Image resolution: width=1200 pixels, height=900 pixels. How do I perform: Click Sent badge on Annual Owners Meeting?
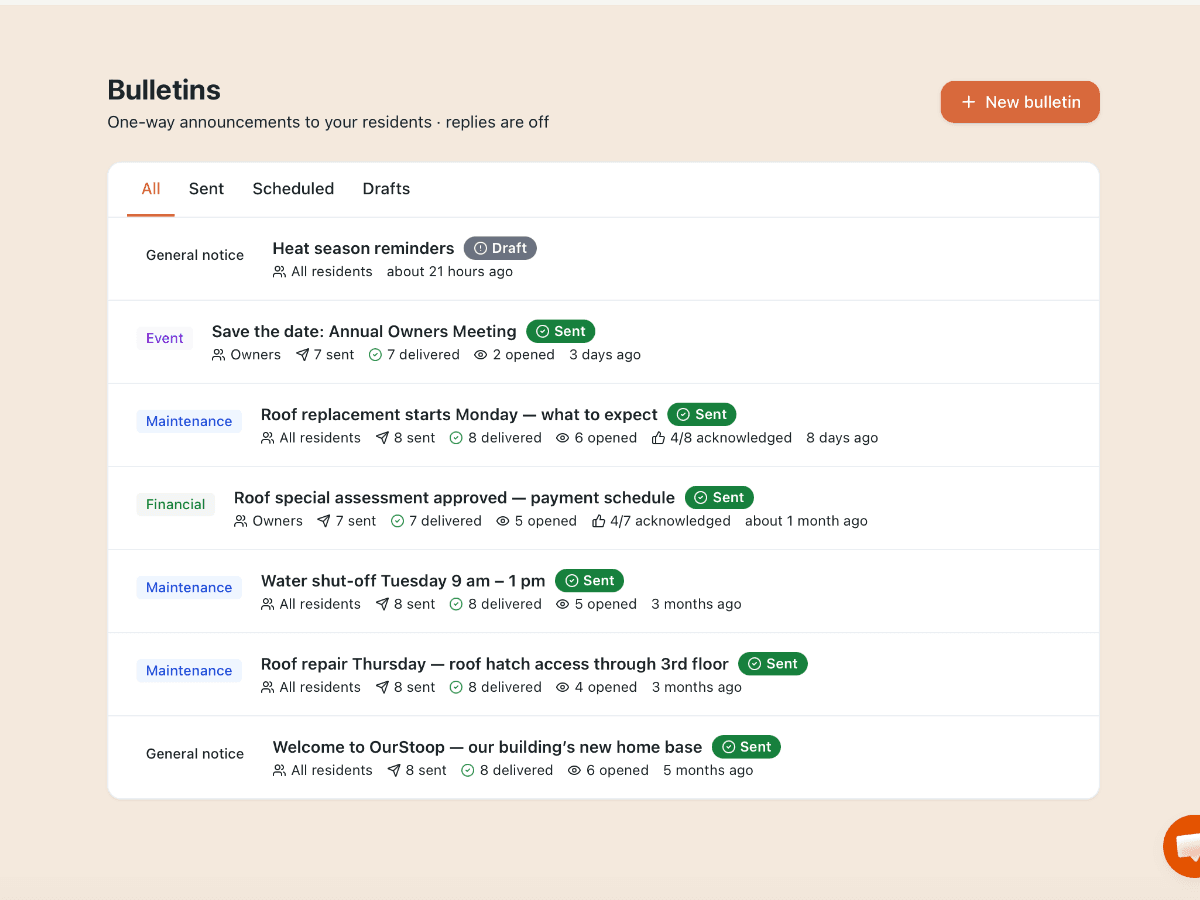click(561, 331)
